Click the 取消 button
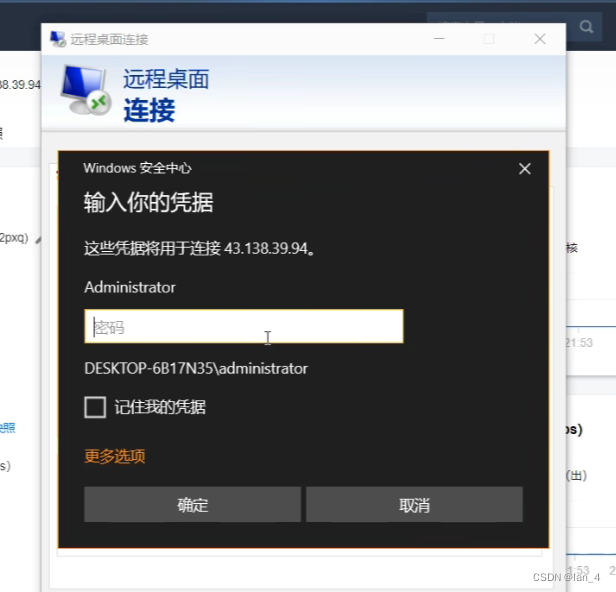The image size is (616, 592). (414, 504)
